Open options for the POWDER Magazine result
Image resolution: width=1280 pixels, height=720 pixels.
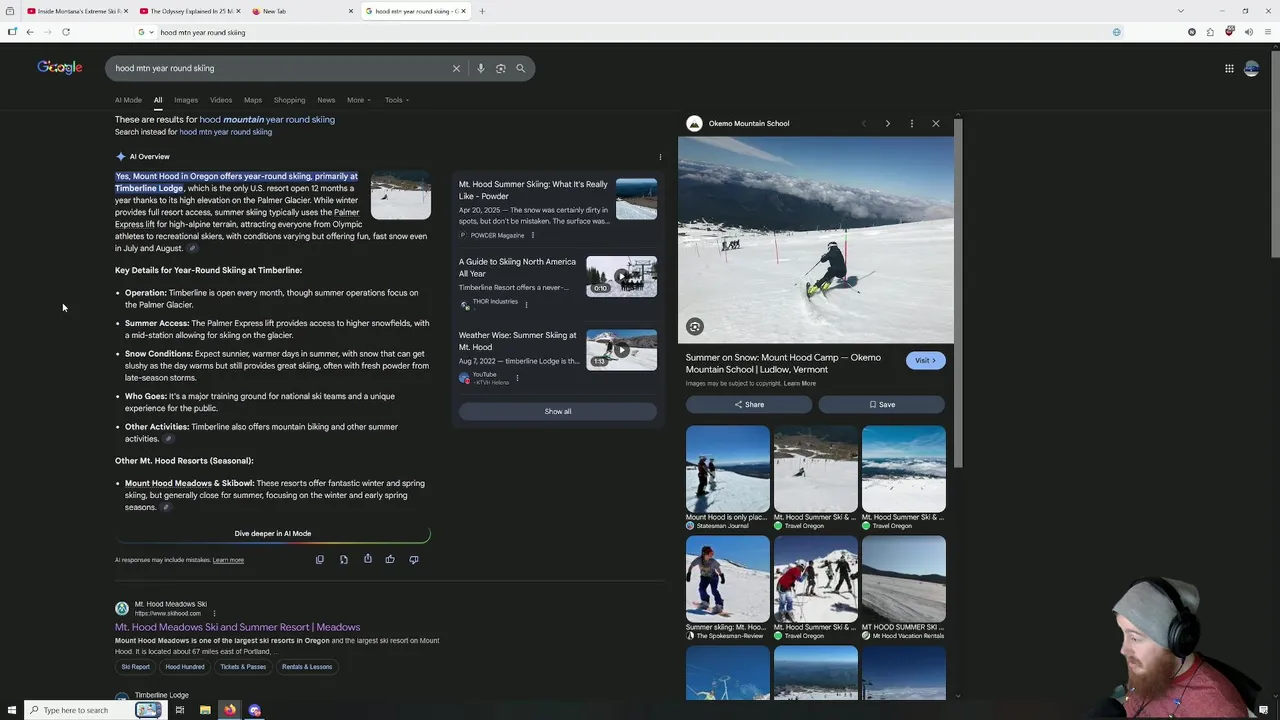[x=532, y=235]
